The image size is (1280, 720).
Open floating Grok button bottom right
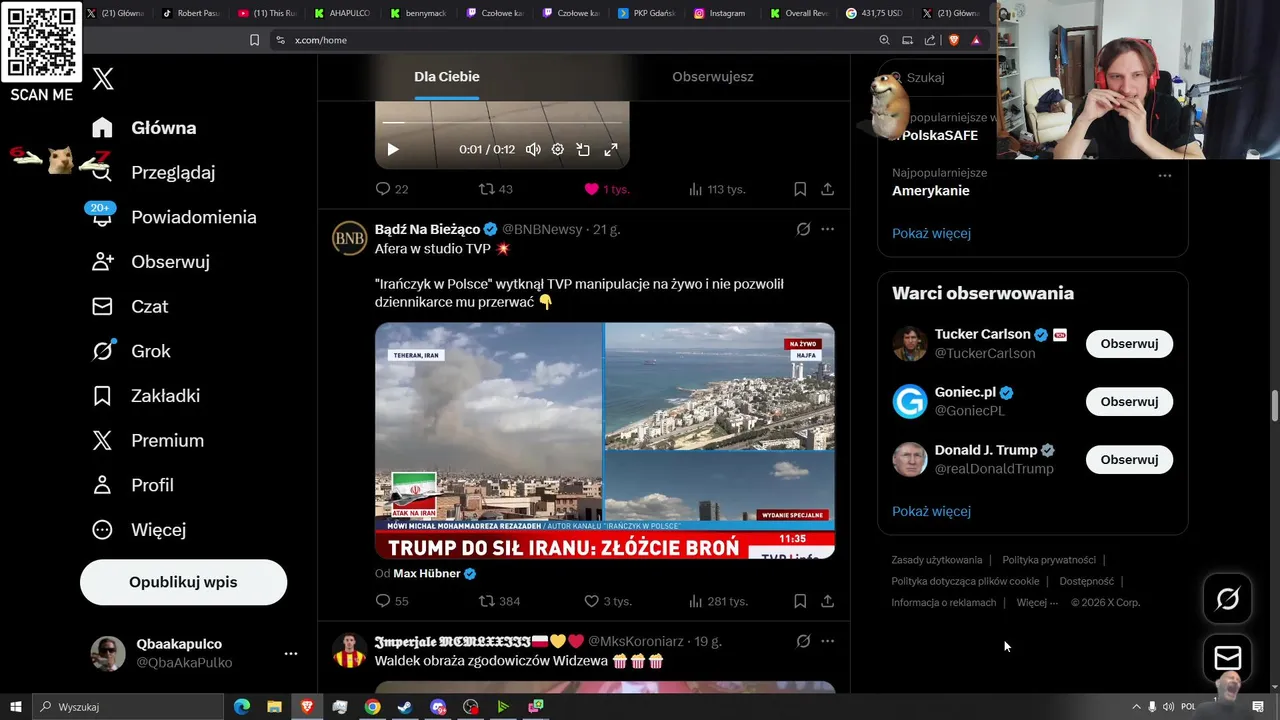pos(1227,599)
